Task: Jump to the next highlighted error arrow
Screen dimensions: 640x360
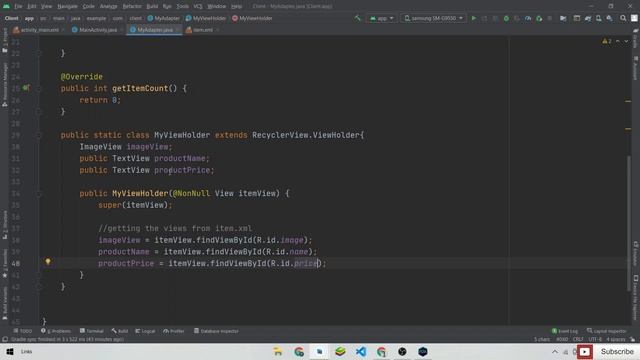Action: [x=626, y=41]
